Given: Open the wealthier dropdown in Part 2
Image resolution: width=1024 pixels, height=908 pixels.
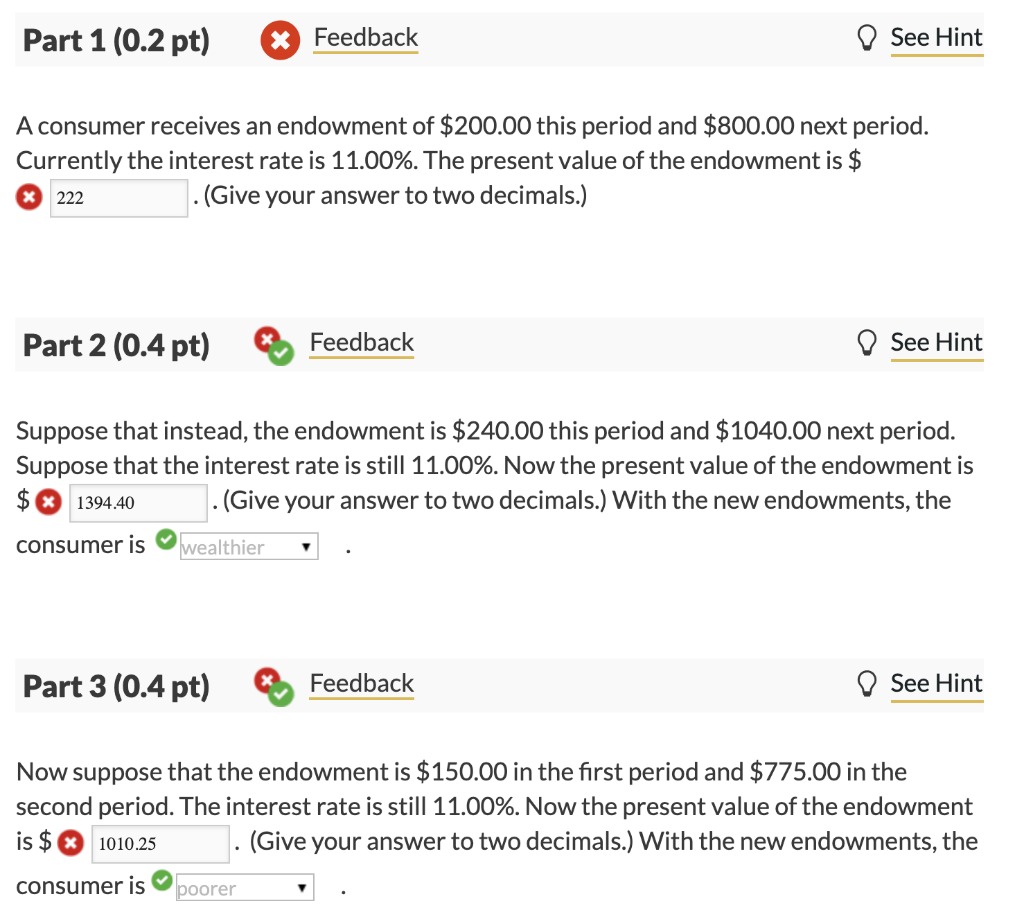Looking at the screenshot, I should coord(248,546).
